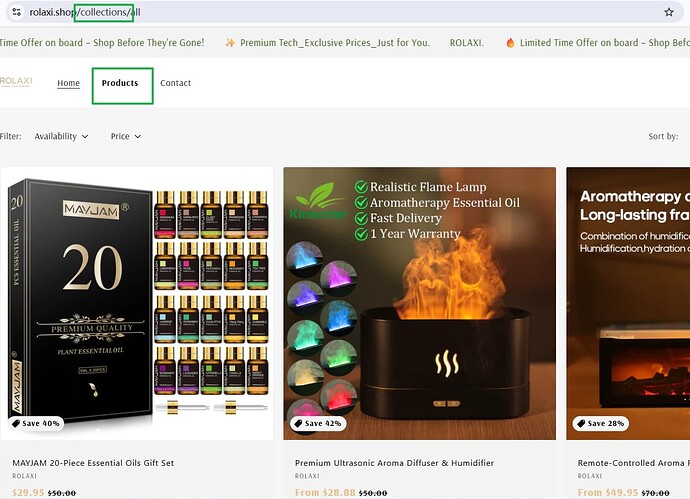Image resolution: width=690 pixels, height=499 pixels.
Task: Expand the Price filter dropdown
Action: click(x=125, y=136)
